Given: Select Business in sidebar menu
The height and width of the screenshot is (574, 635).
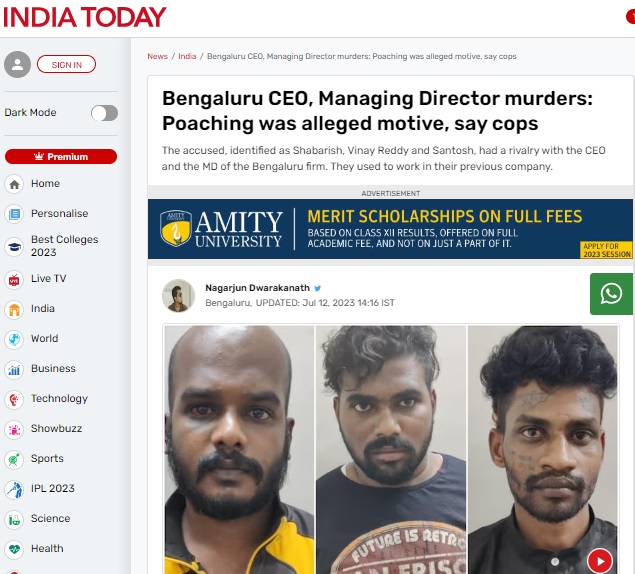Looking at the screenshot, I should pyautogui.click(x=53, y=369).
